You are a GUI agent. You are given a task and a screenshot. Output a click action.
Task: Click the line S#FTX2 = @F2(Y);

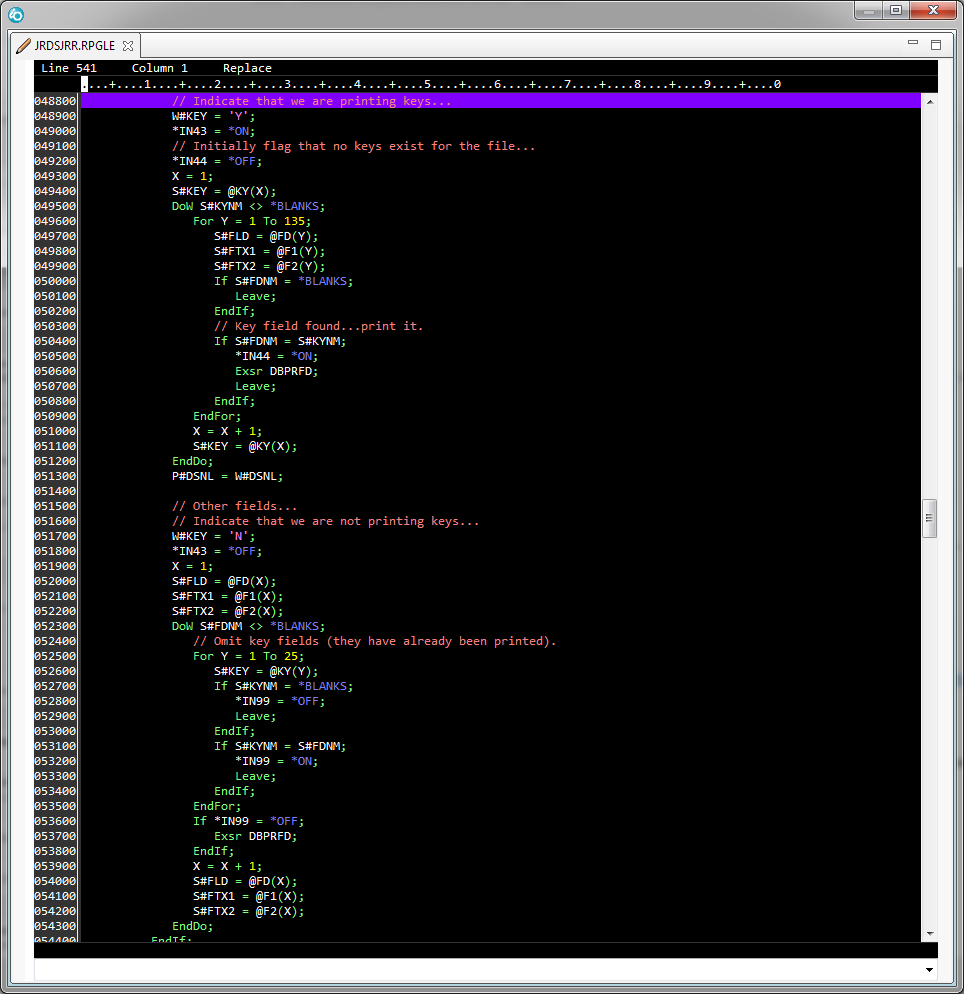pyautogui.click(x=269, y=266)
